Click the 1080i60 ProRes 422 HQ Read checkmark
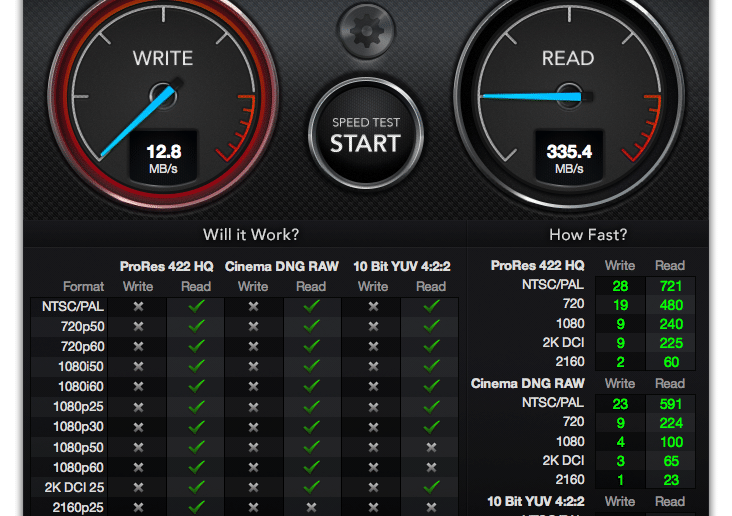 (197, 386)
